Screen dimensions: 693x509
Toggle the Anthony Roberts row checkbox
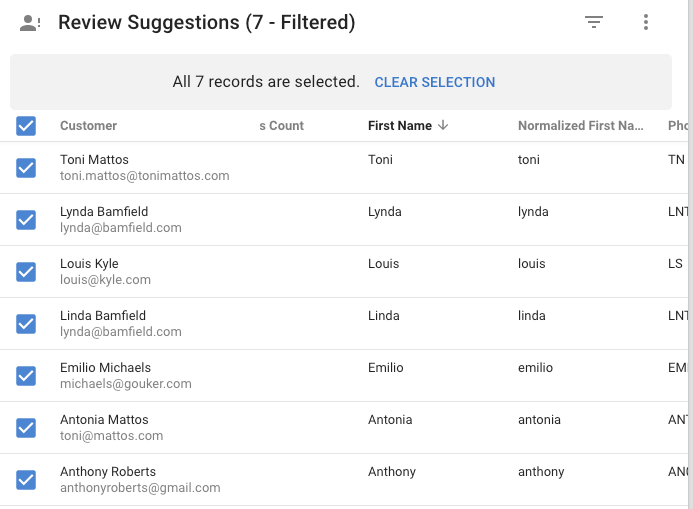(x=26, y=480)
